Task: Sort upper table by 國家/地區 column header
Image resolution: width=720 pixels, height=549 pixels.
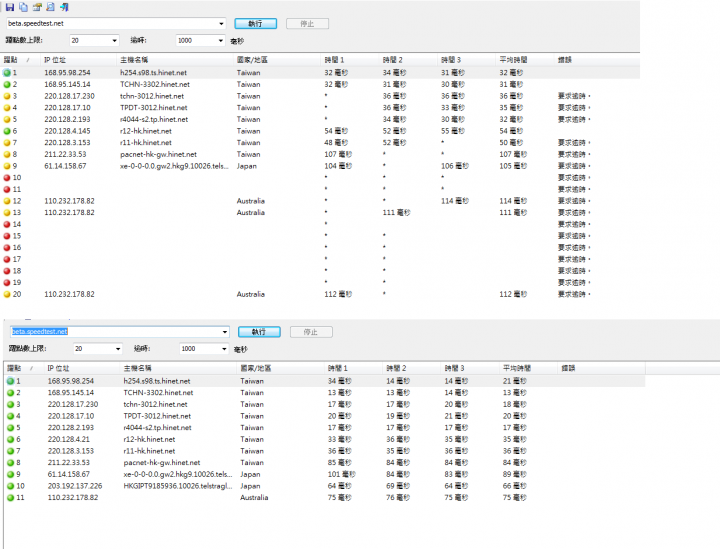Action: [x=277, y=60]
